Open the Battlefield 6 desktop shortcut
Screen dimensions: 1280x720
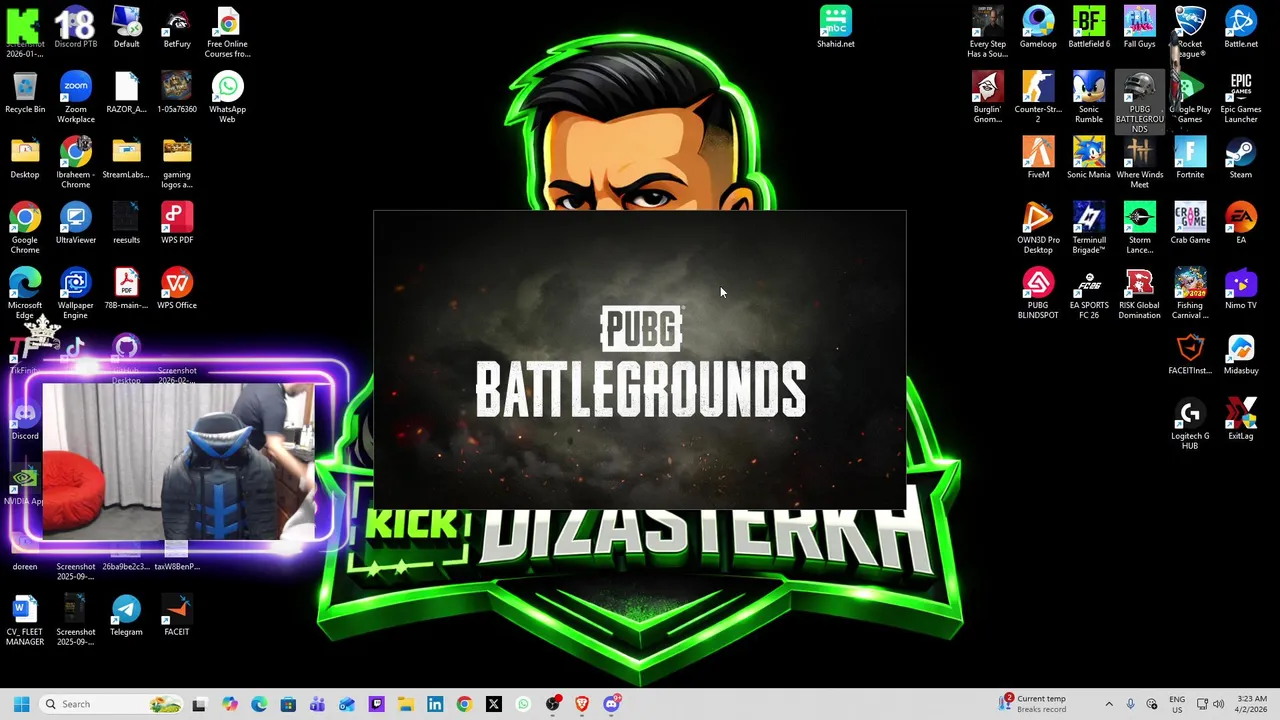pos(1088,27)
